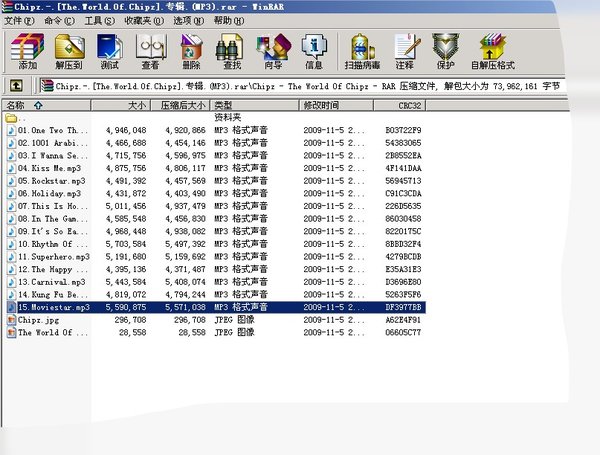Screen dimensions: 600x455
Task: Click the image icon of Chipz.jpg
Action: pyautogui.click(x=11, y=320)
